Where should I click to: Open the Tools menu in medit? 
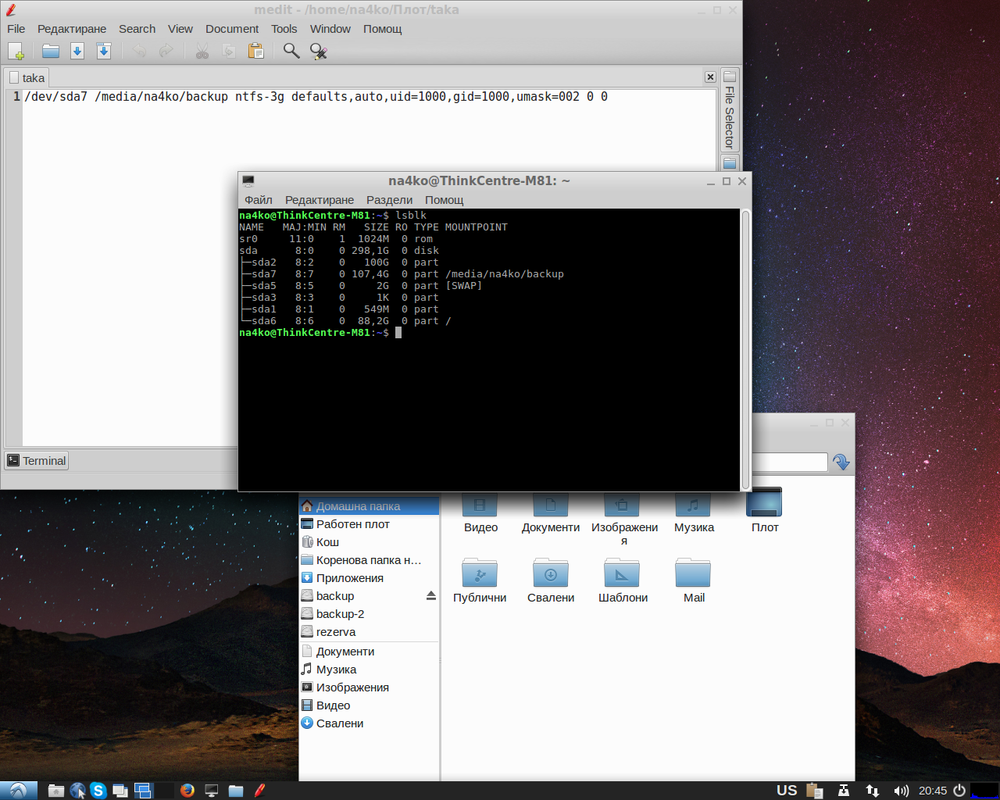[x=284, y=29]
